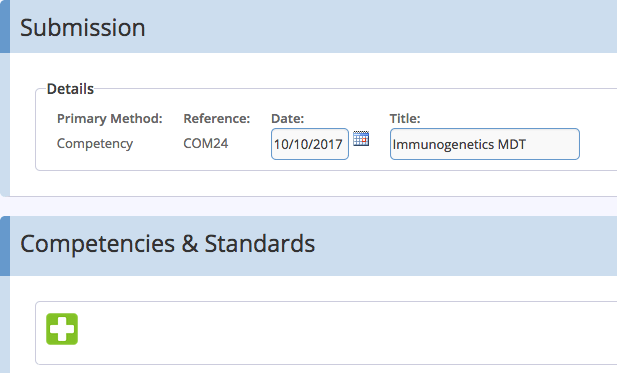Click the word MDT inside the Title field
617x373 pixels.
tap(512, 144)
